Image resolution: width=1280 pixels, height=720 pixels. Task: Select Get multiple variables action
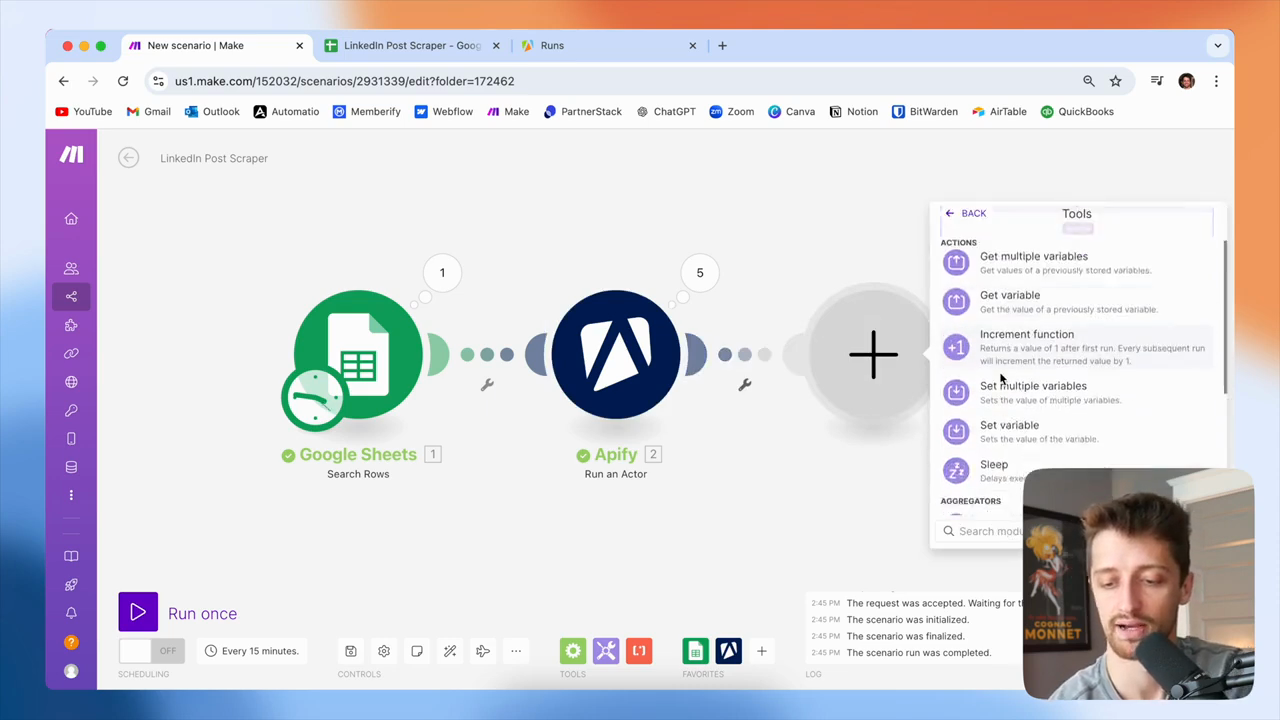(1076, 262)
